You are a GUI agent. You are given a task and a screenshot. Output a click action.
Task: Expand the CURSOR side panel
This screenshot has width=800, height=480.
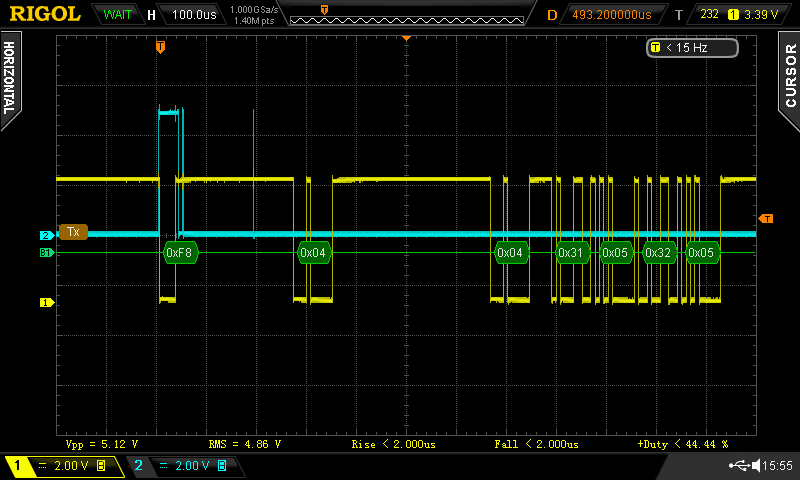[789, 79]
